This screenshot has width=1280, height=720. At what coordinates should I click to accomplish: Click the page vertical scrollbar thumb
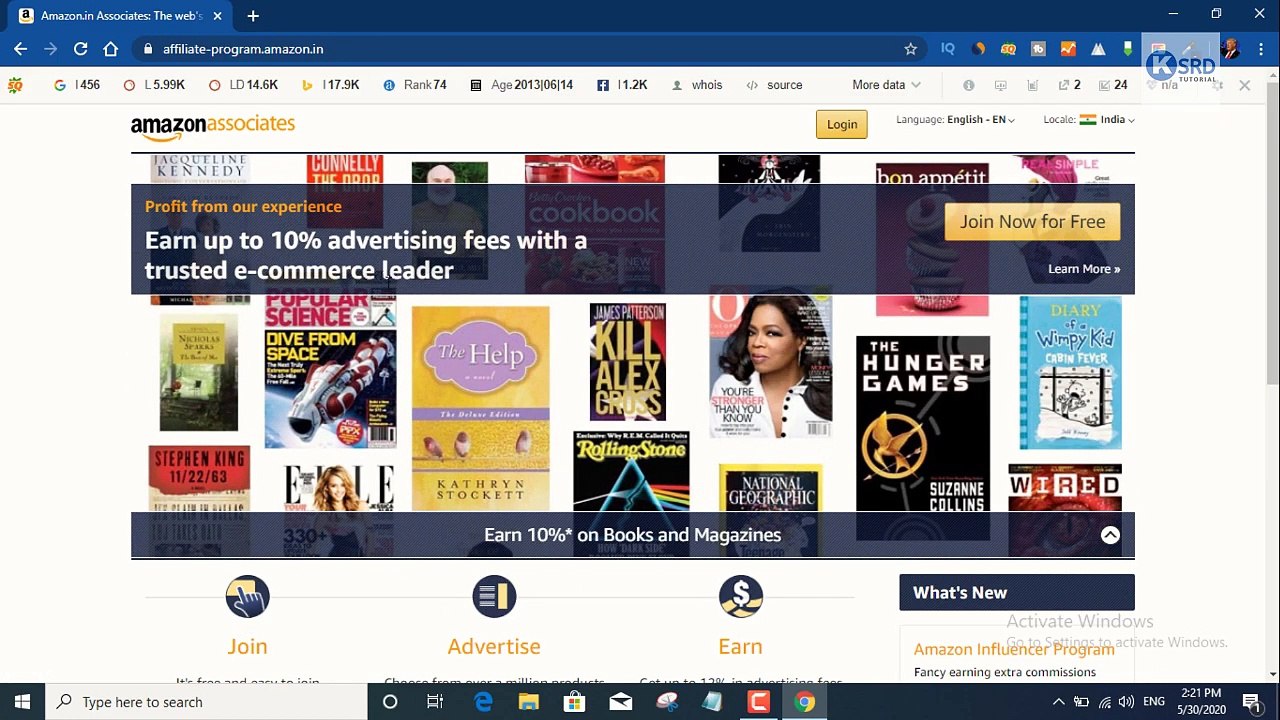[1272, 233]
